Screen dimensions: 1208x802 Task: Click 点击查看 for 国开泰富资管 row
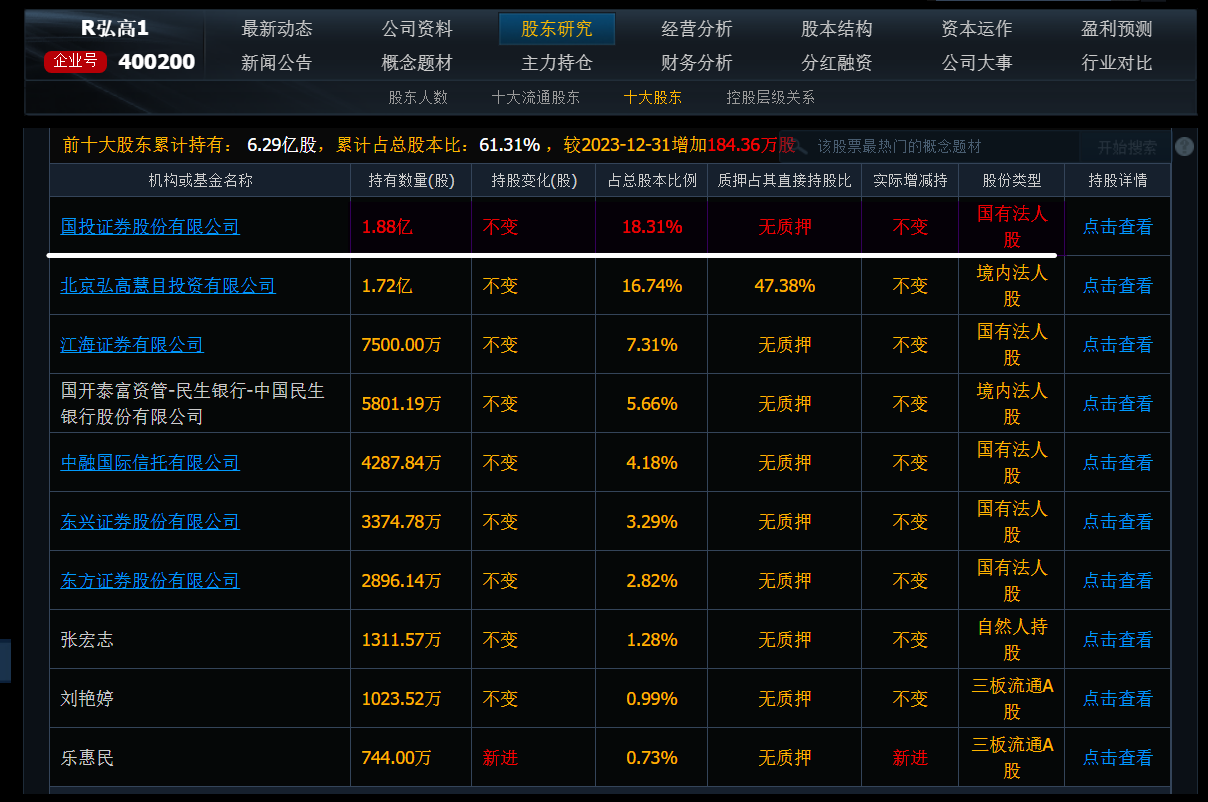tap(1118, 404)
